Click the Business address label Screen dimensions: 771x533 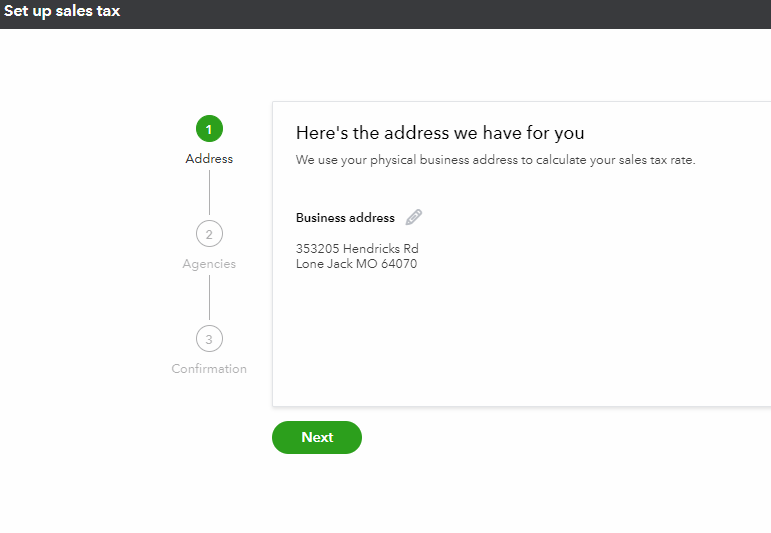[345, 218]
